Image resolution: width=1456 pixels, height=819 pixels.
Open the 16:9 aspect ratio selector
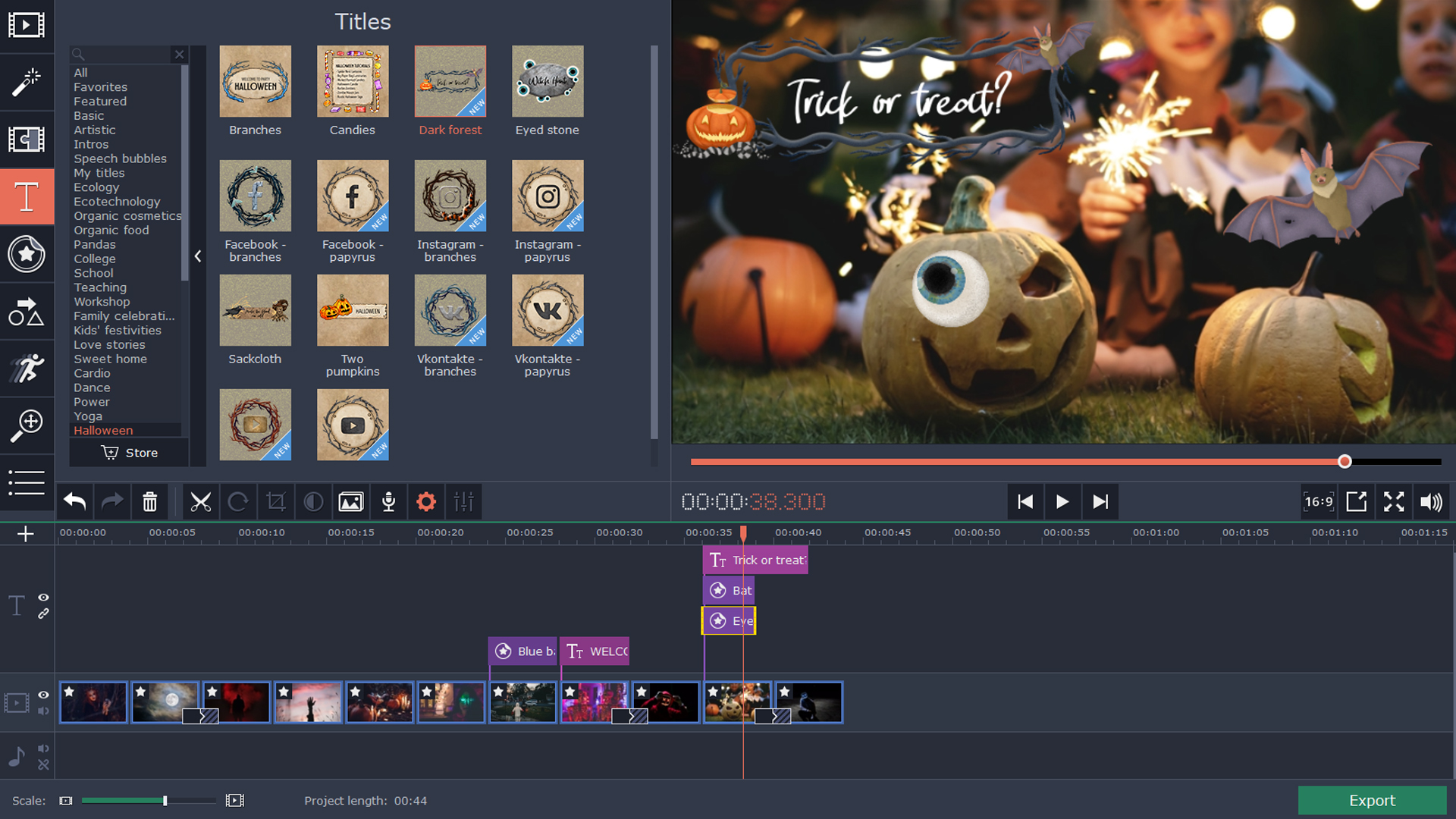1318,501
